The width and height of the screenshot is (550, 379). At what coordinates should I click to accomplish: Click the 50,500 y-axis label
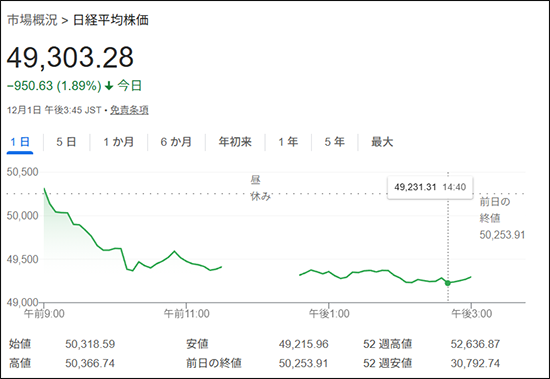tap(22, 172)
